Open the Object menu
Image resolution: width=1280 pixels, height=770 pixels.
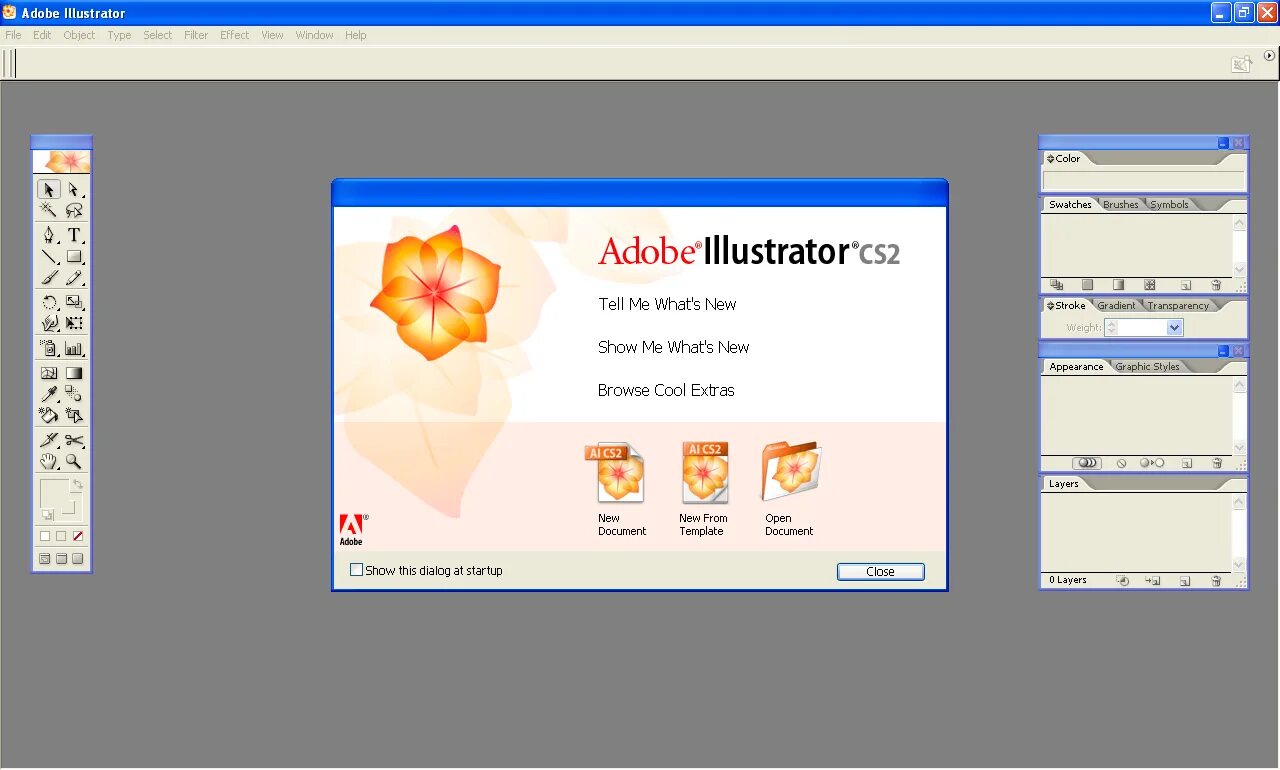79,35
